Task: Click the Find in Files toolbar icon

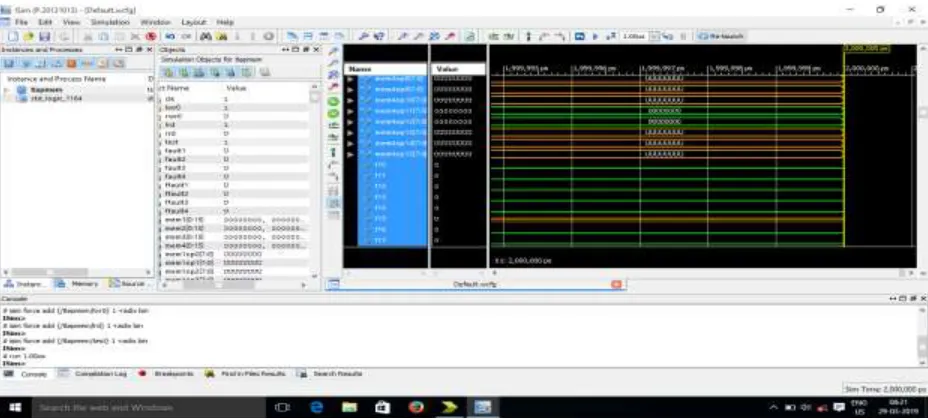Action: 221,36
